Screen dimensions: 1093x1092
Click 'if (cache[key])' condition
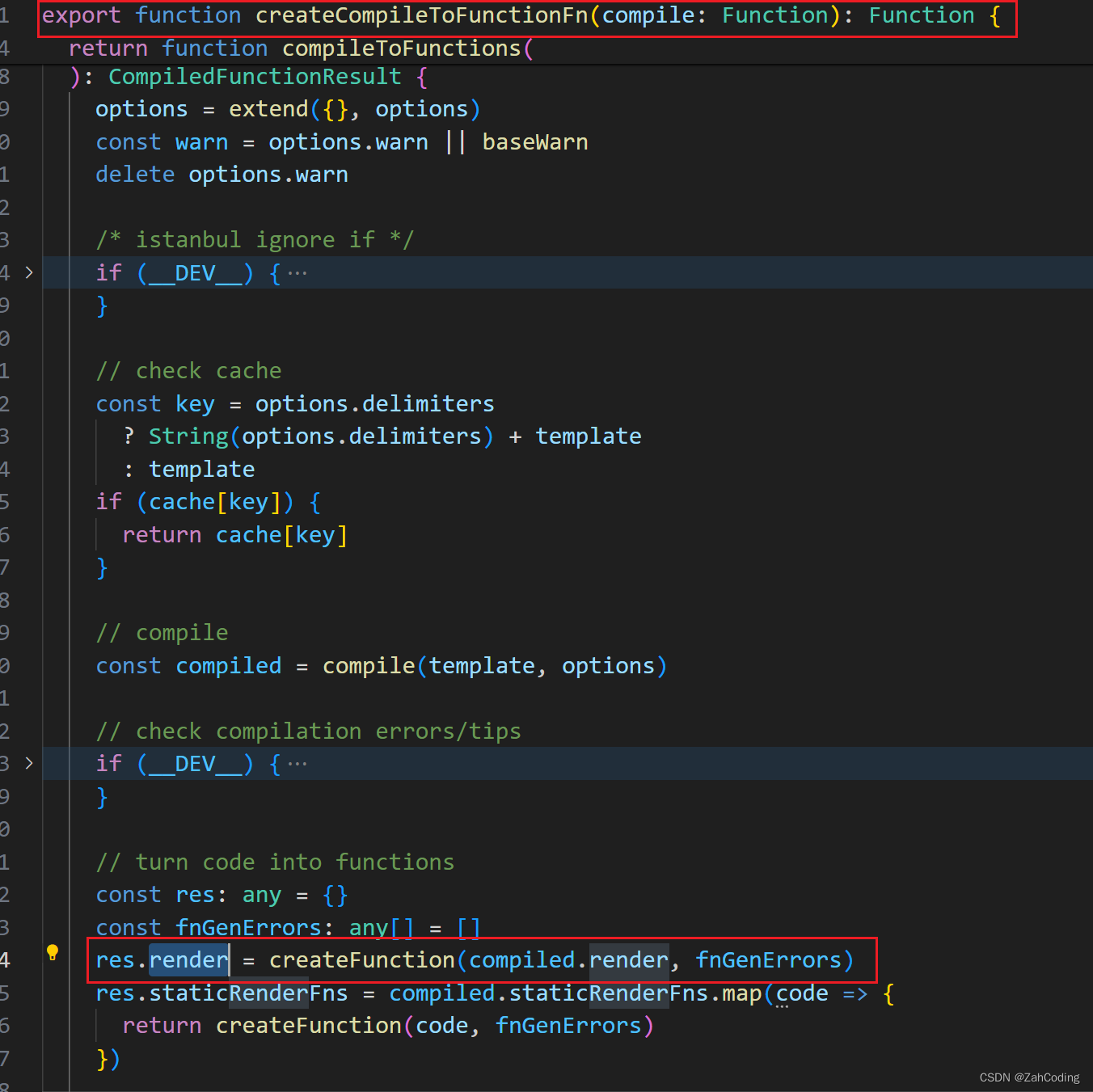pos(195,502)
